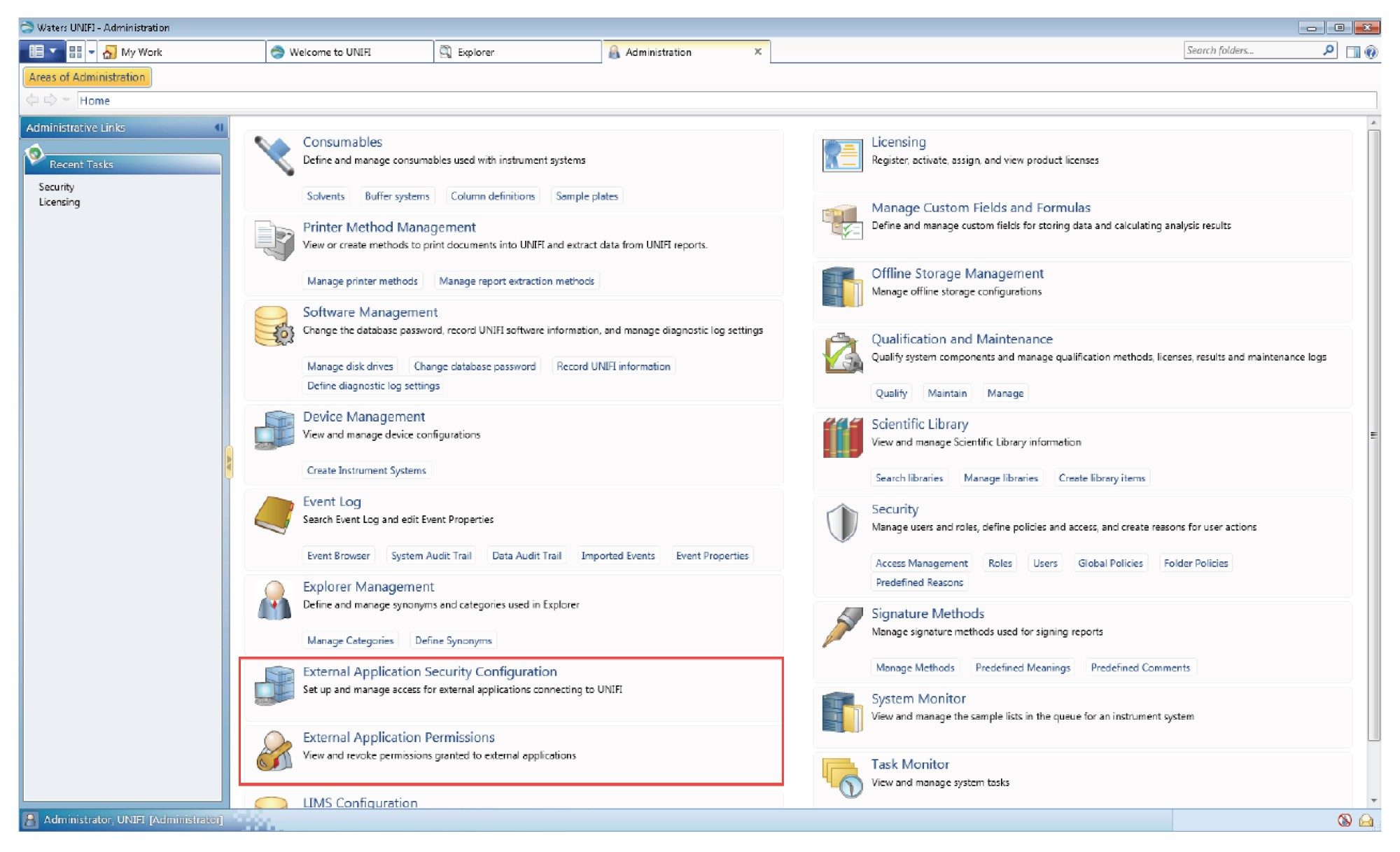Switch to the My Work tab

tap(181, 52)
